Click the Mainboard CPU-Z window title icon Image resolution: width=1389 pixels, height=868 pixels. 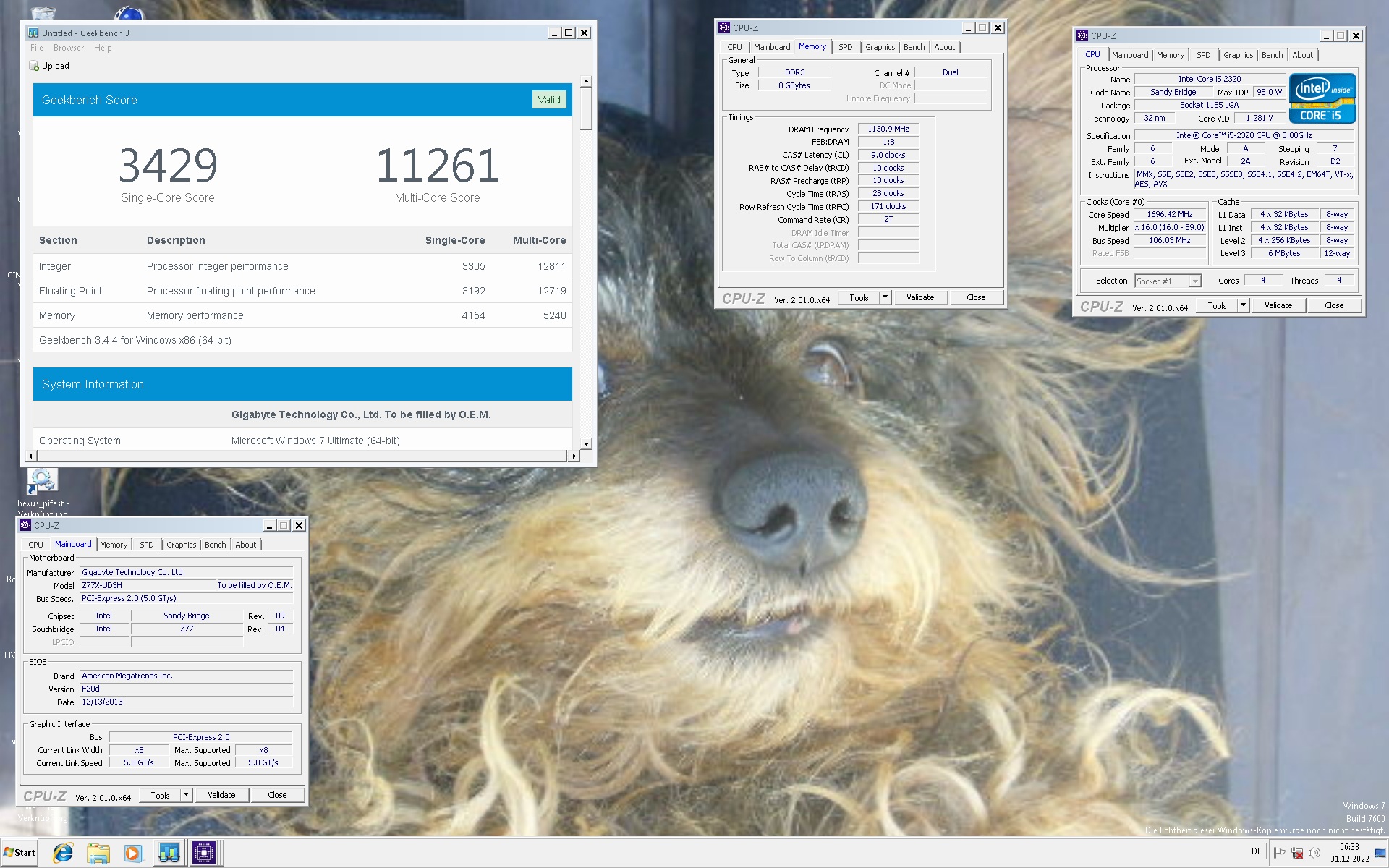tap(25, 525)
